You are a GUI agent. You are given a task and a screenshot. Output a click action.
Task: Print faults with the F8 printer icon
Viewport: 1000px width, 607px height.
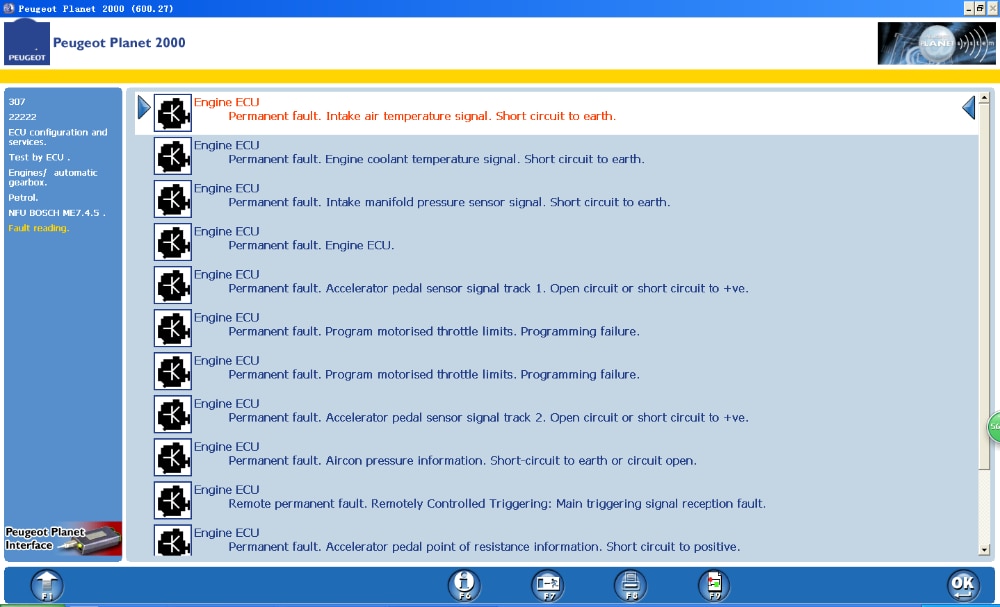631,585
